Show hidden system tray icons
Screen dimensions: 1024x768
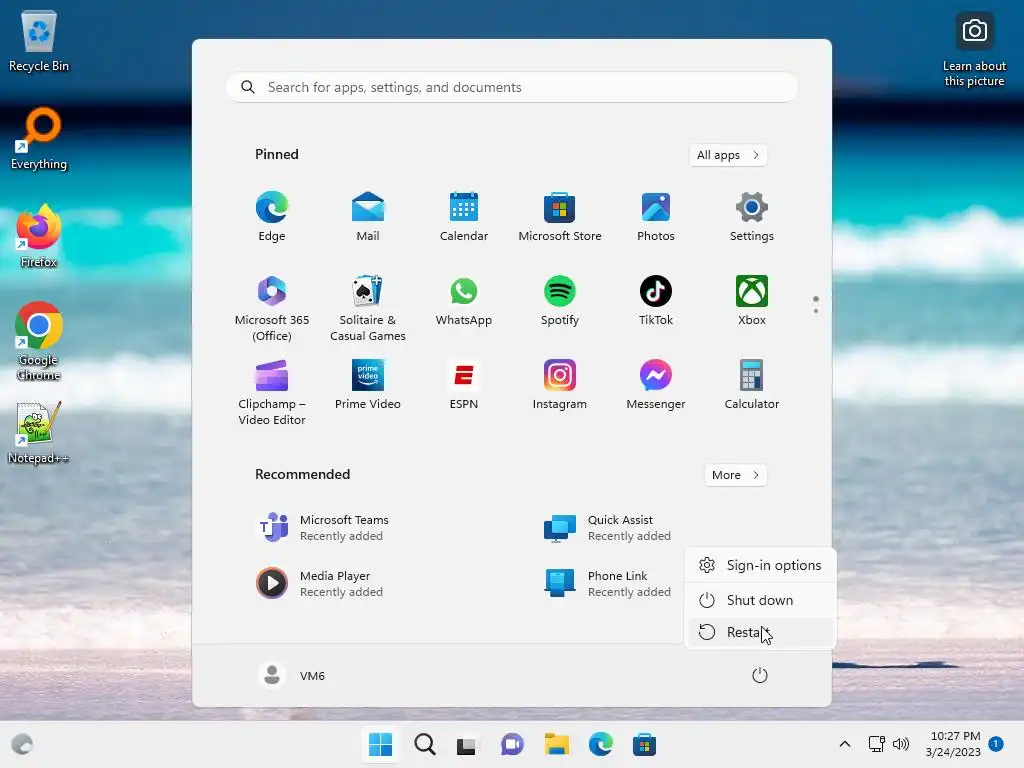[x=844, y=744]
